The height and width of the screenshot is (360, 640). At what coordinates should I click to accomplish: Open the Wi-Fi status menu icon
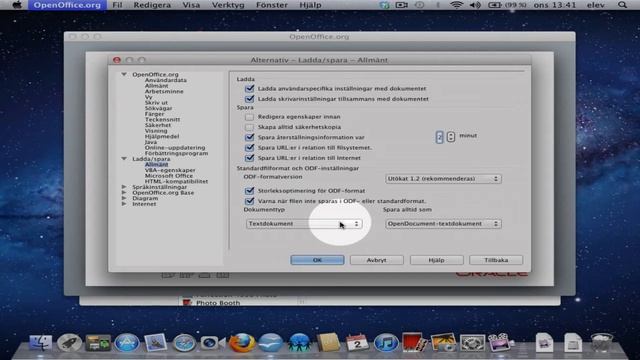click(457, 5)
